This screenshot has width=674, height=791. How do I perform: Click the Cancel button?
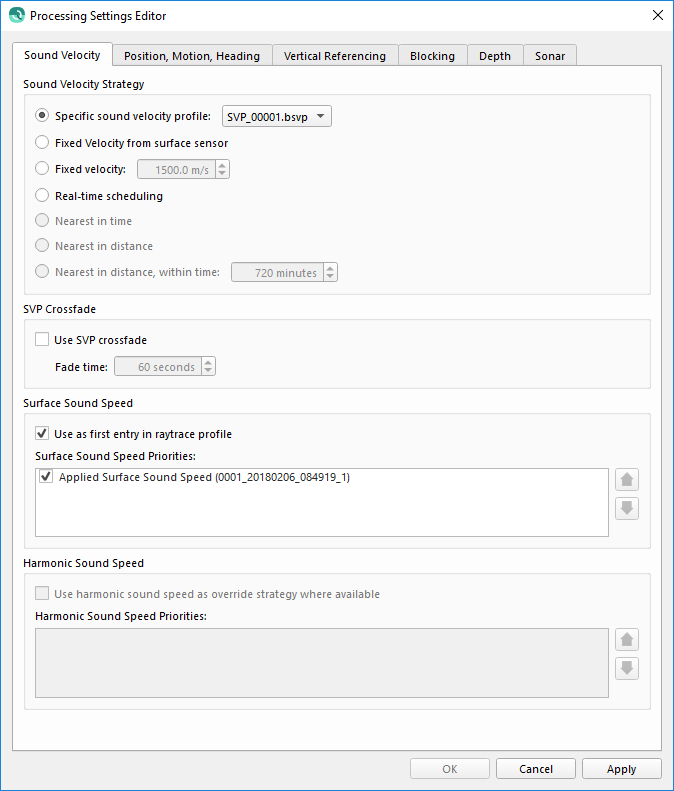point(536,769)
